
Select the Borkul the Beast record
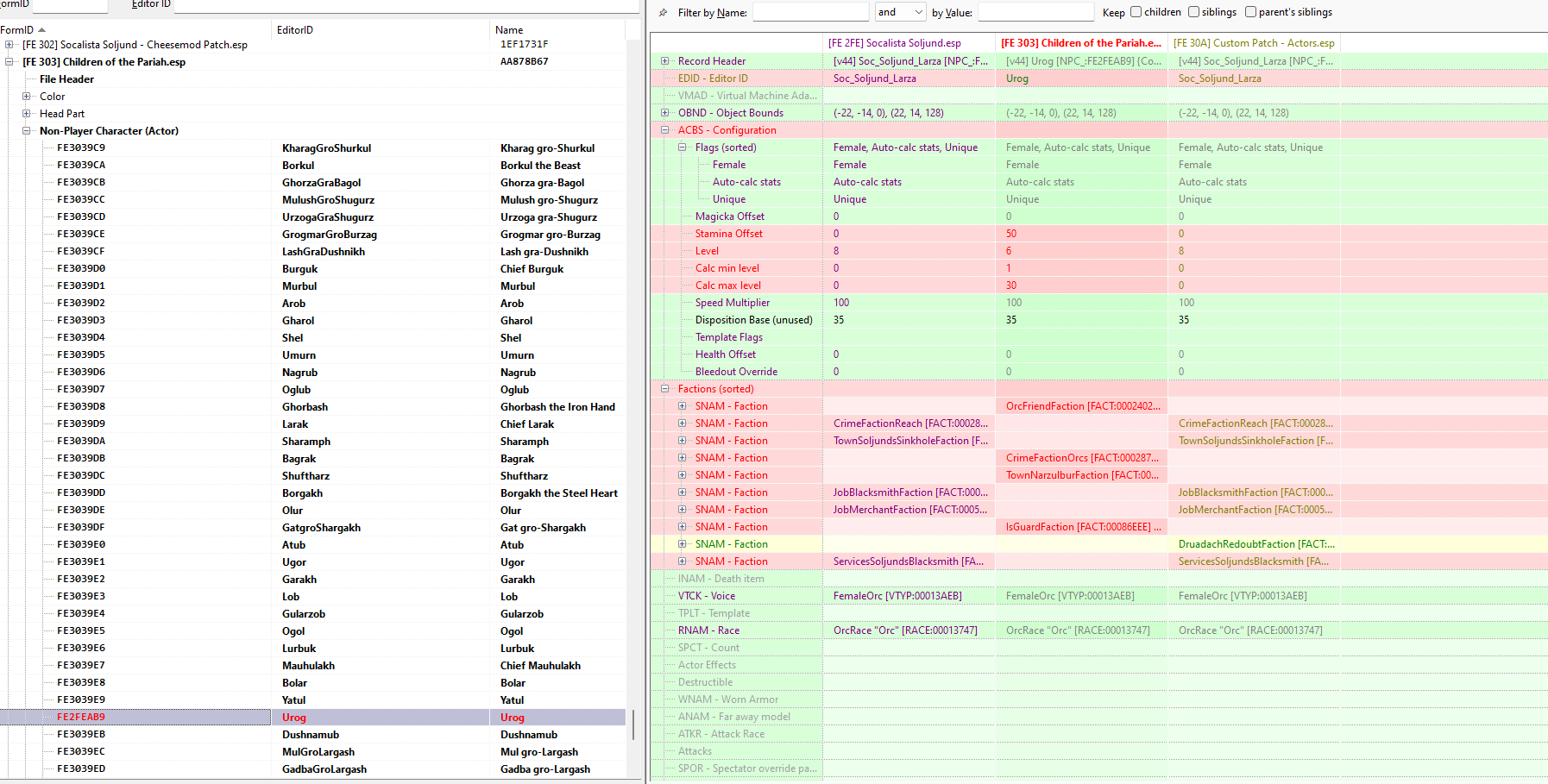tap(312, 166)
